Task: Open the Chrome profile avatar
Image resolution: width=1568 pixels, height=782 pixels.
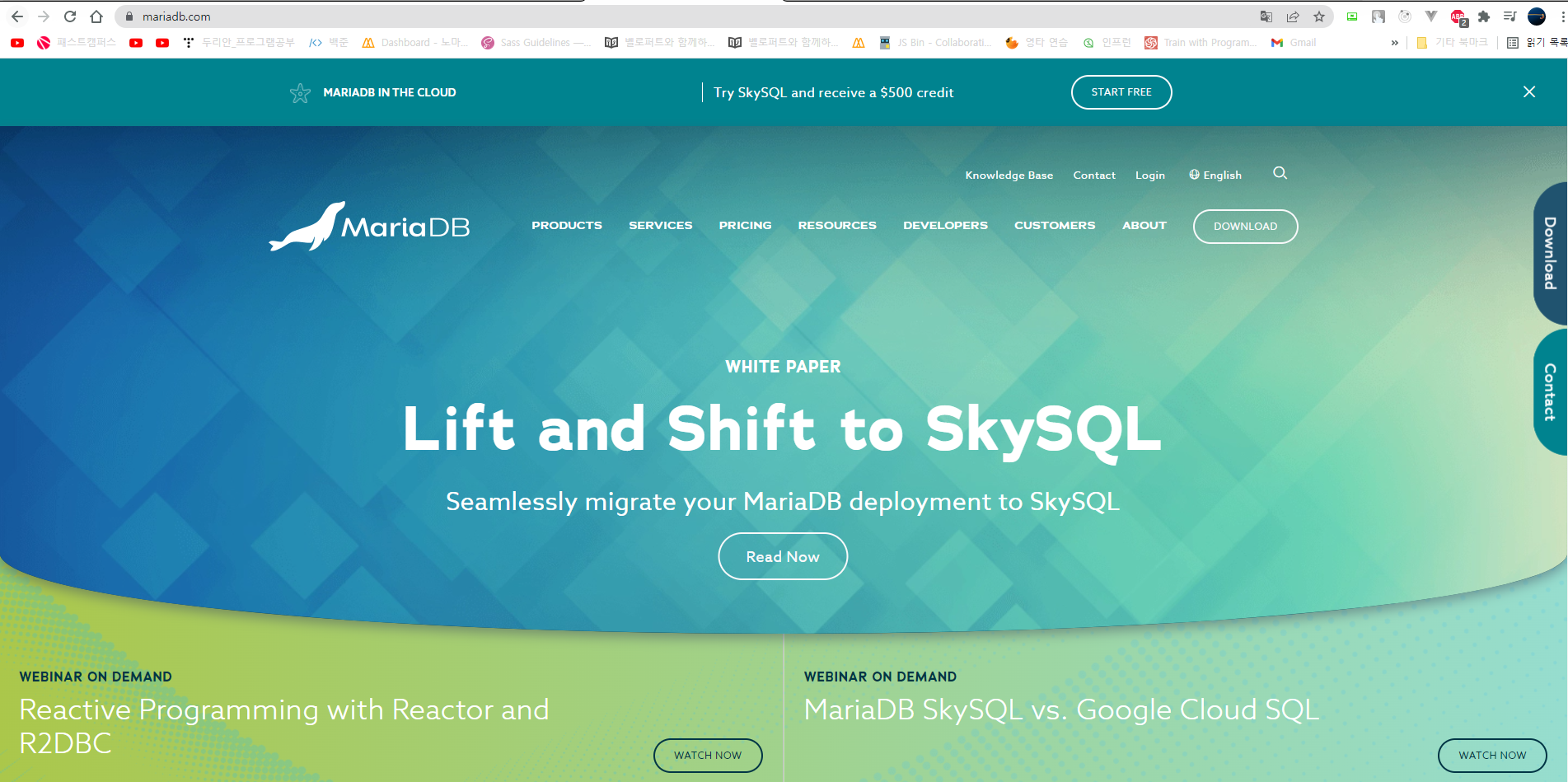Action: [x=1537, y=16]
